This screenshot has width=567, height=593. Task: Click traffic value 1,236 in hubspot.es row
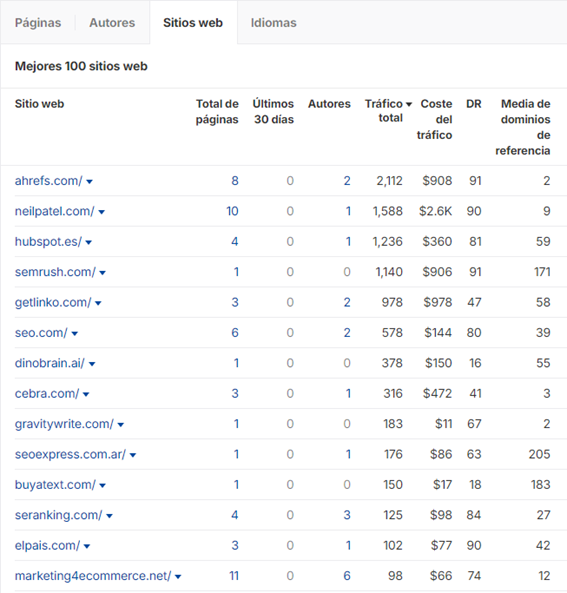coord(388,241)
